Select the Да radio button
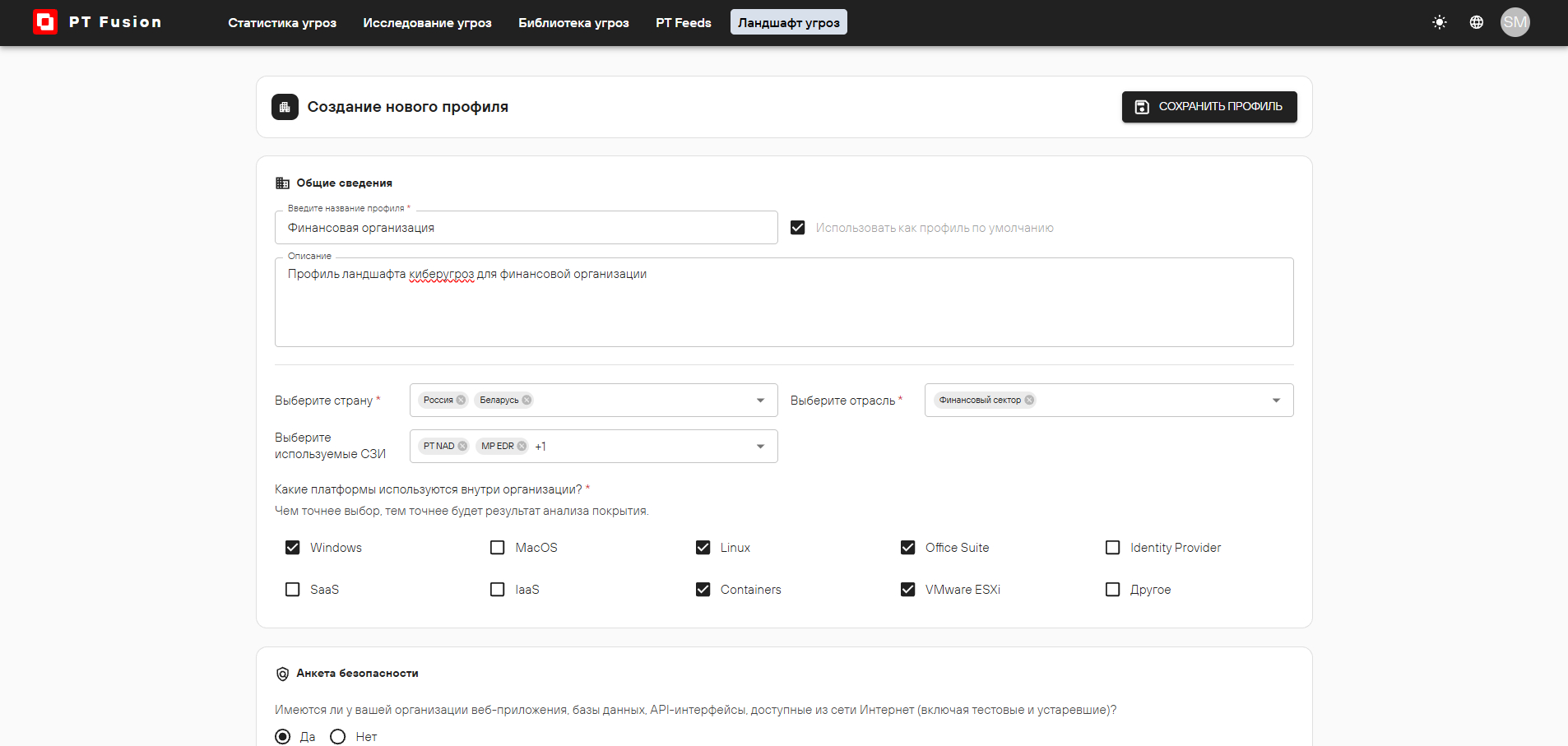The width and height of the screenshot is (1568, 746). (283, 737)
